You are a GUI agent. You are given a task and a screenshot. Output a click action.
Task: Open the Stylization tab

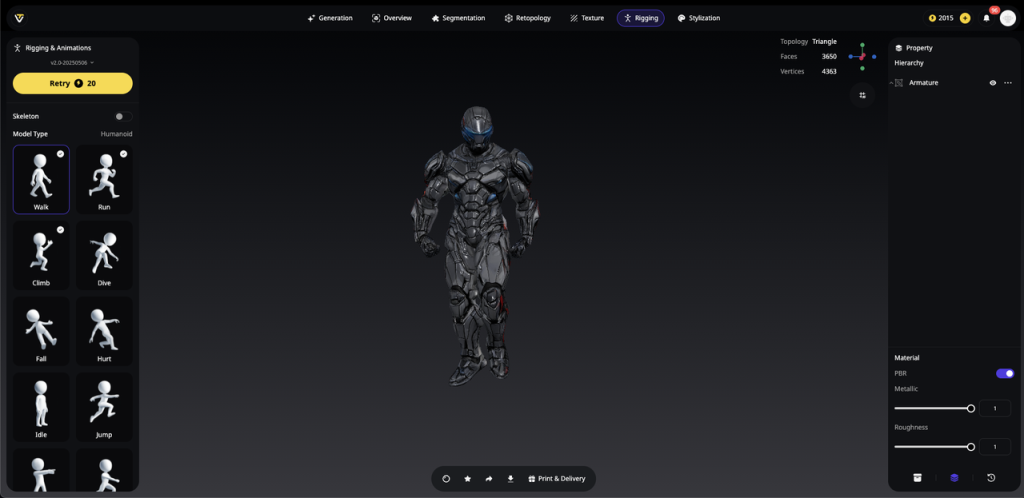coord(699,18)
